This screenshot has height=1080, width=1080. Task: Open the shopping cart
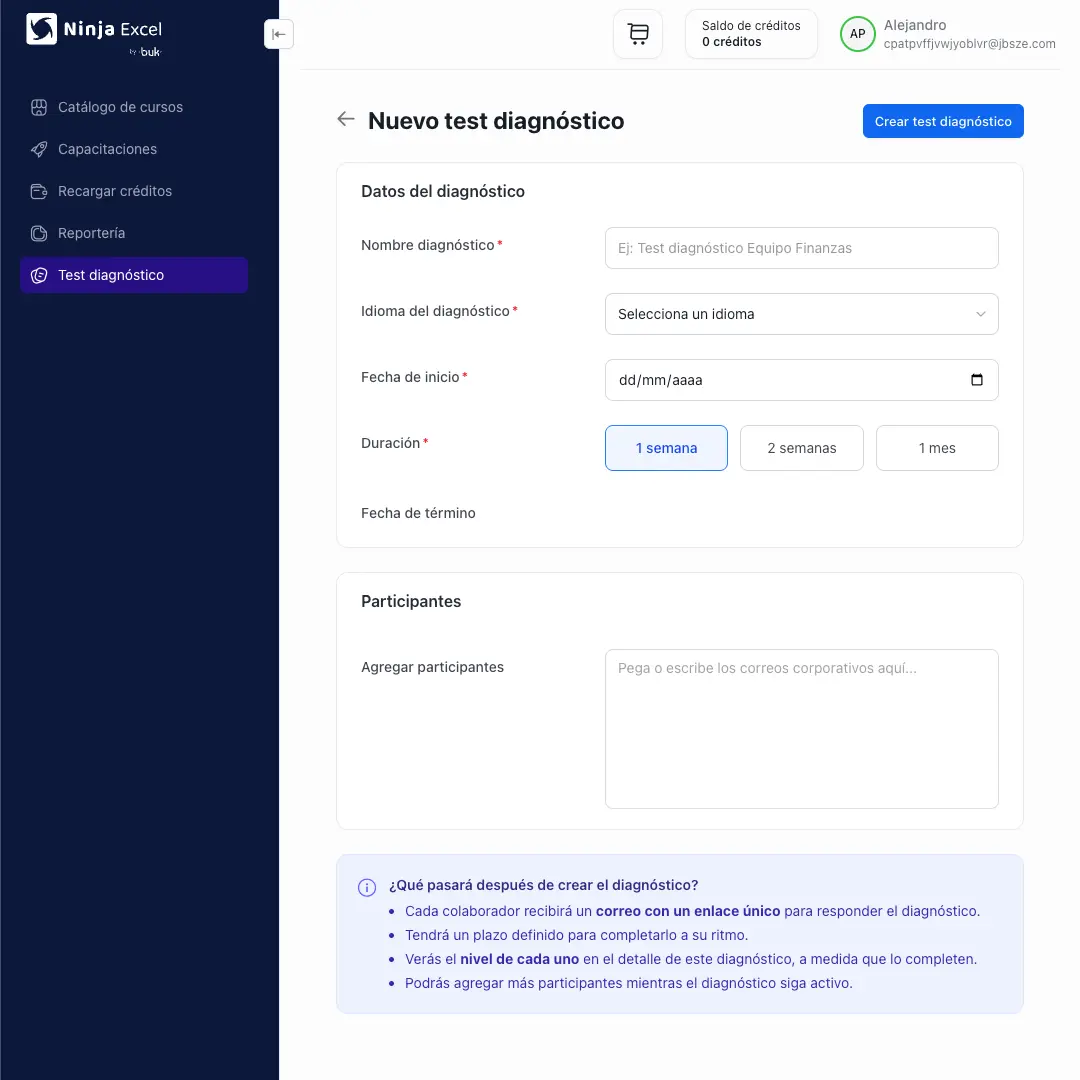638,34
